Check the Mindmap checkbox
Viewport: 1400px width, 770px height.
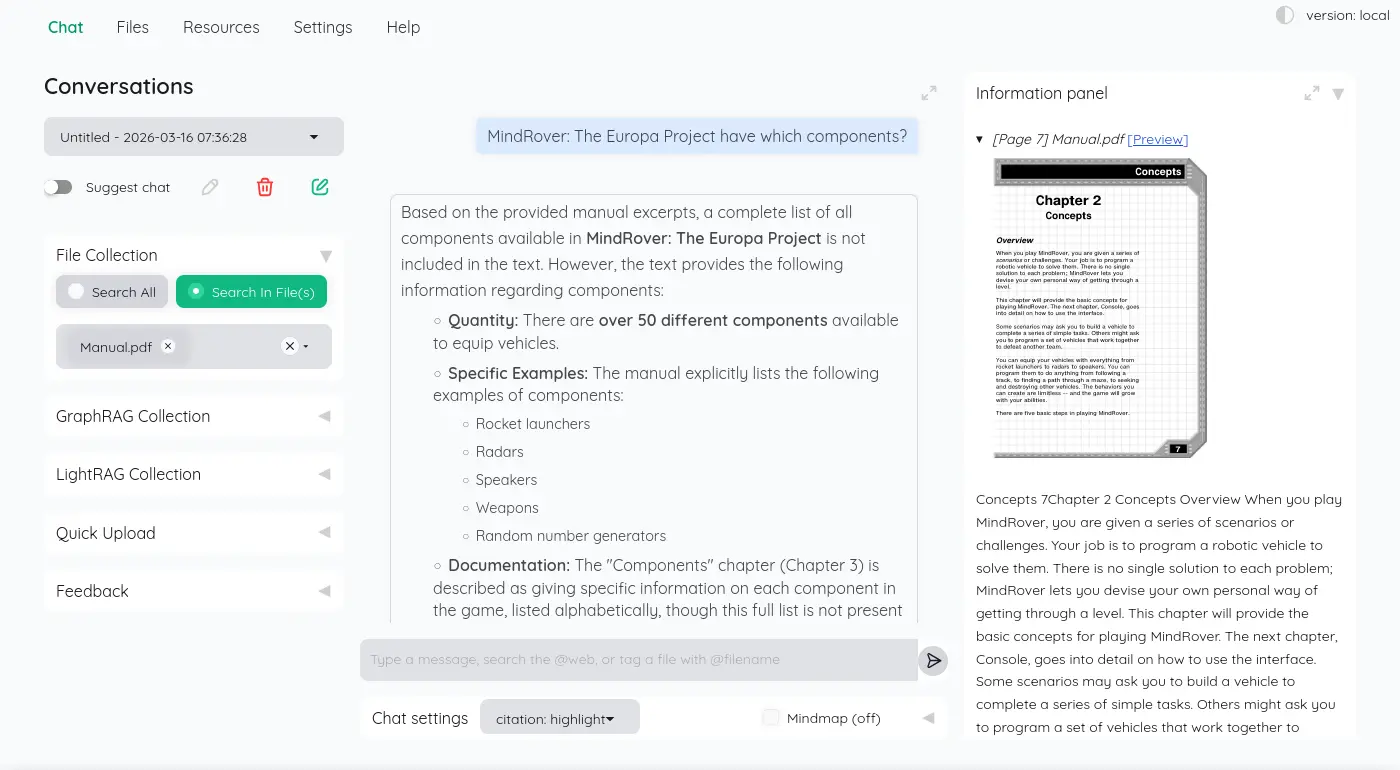point(770,718)
